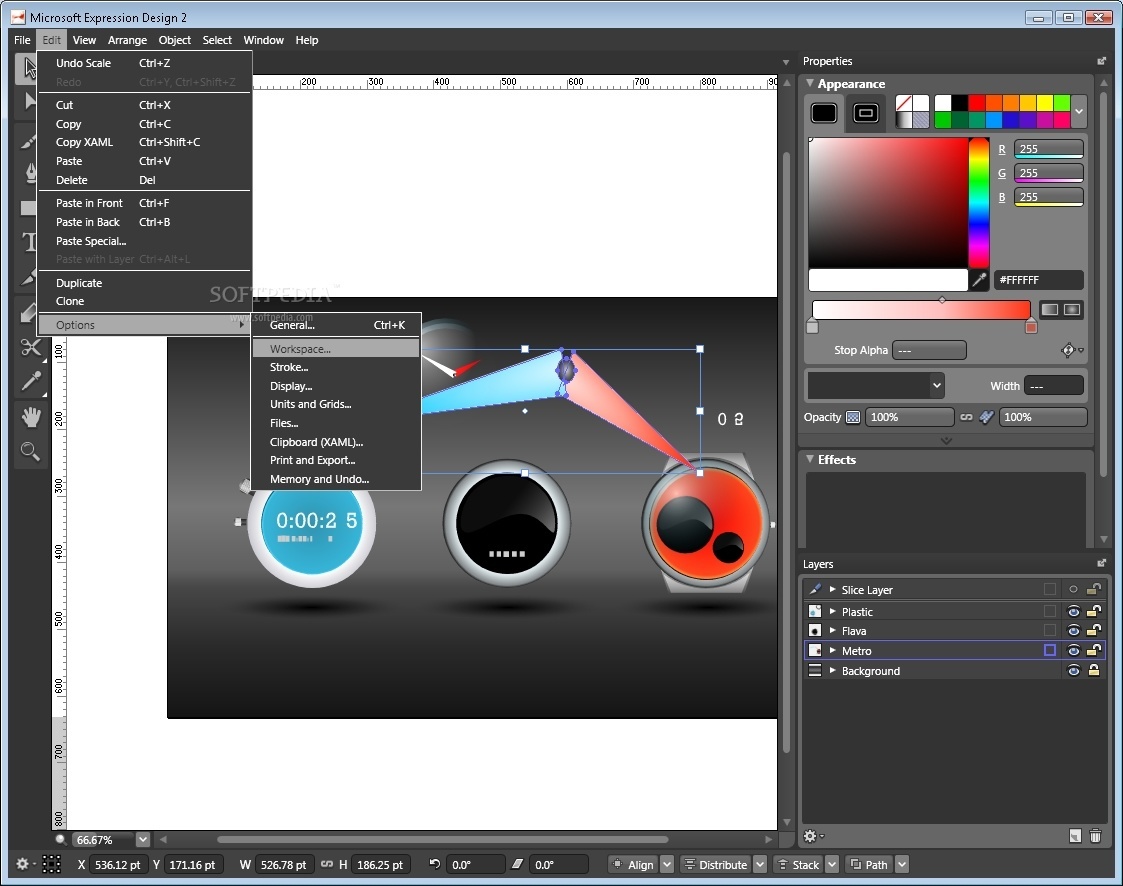The height and width of the screenshot is (886, 1123).
Task: Toggle Slice Layer visibility circle
Action: click(1073, 589)
